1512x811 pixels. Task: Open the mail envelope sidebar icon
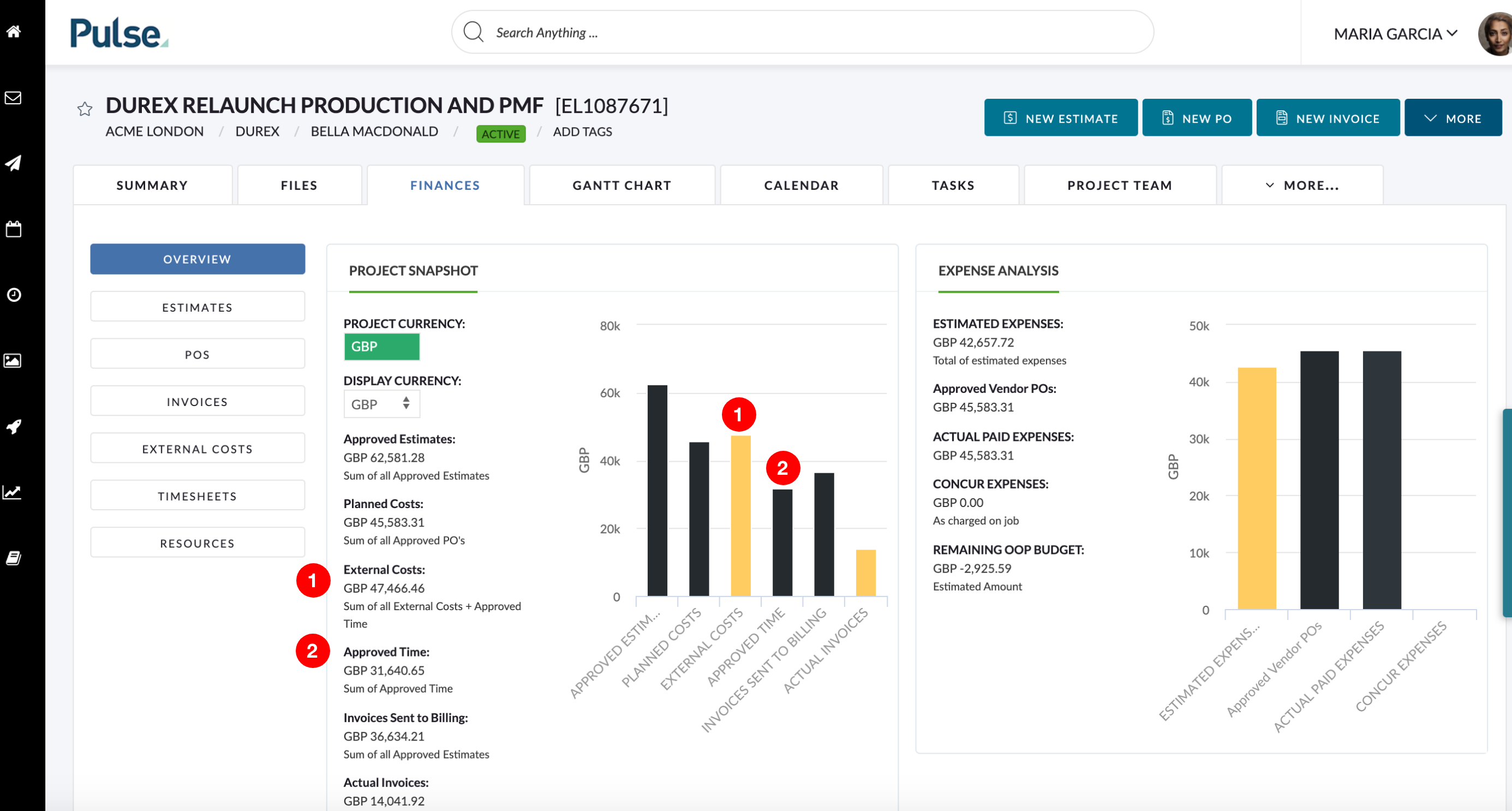click(14, 98)
